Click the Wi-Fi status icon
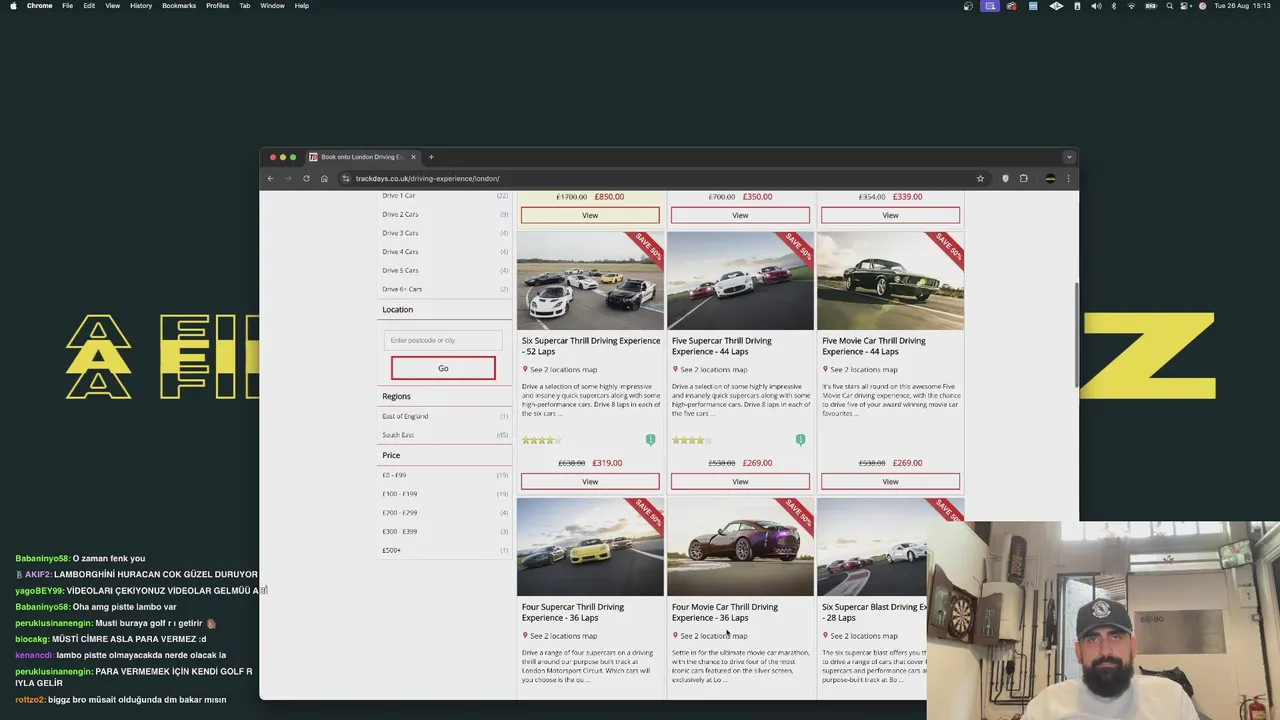 point(1132,6)
